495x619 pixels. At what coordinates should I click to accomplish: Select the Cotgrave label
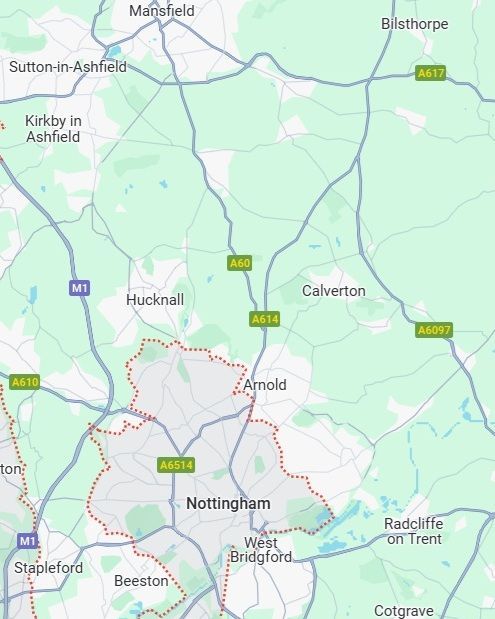[x=403, y=611]
